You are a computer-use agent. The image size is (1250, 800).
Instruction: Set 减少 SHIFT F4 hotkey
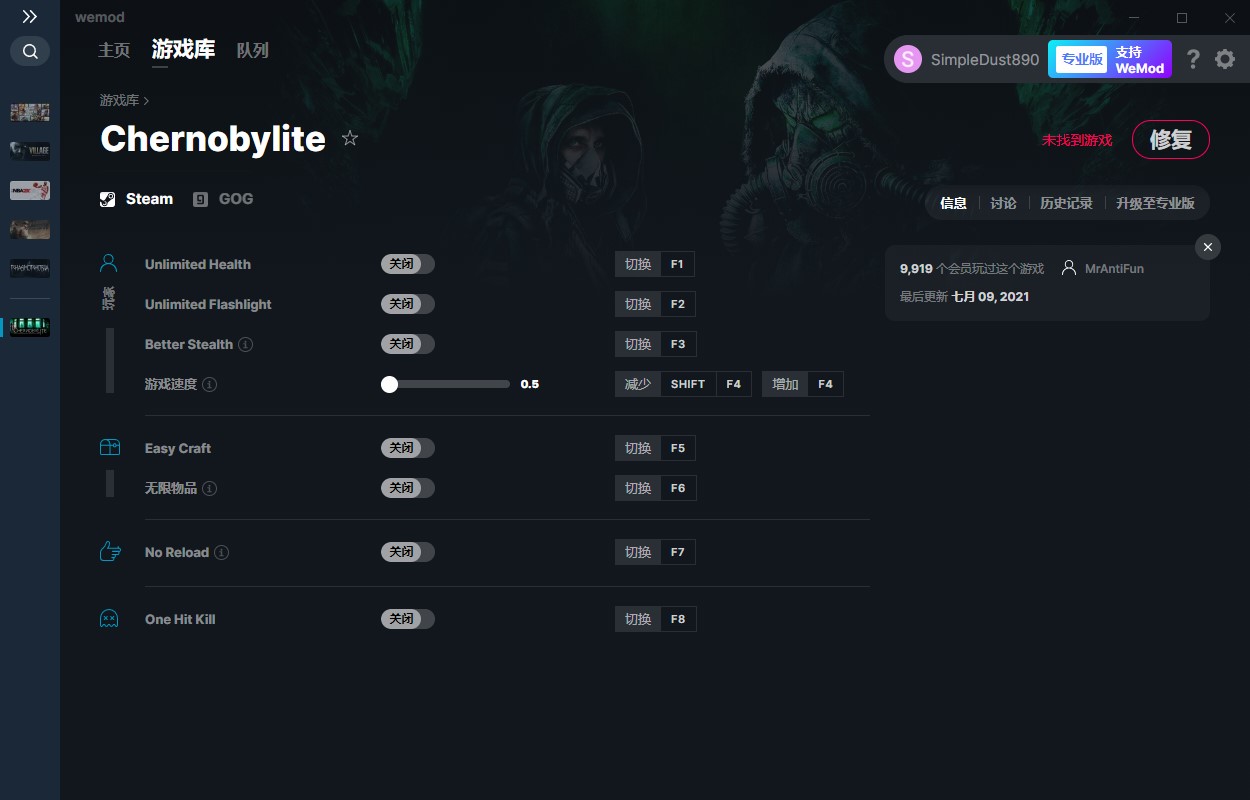pos(683,384)
